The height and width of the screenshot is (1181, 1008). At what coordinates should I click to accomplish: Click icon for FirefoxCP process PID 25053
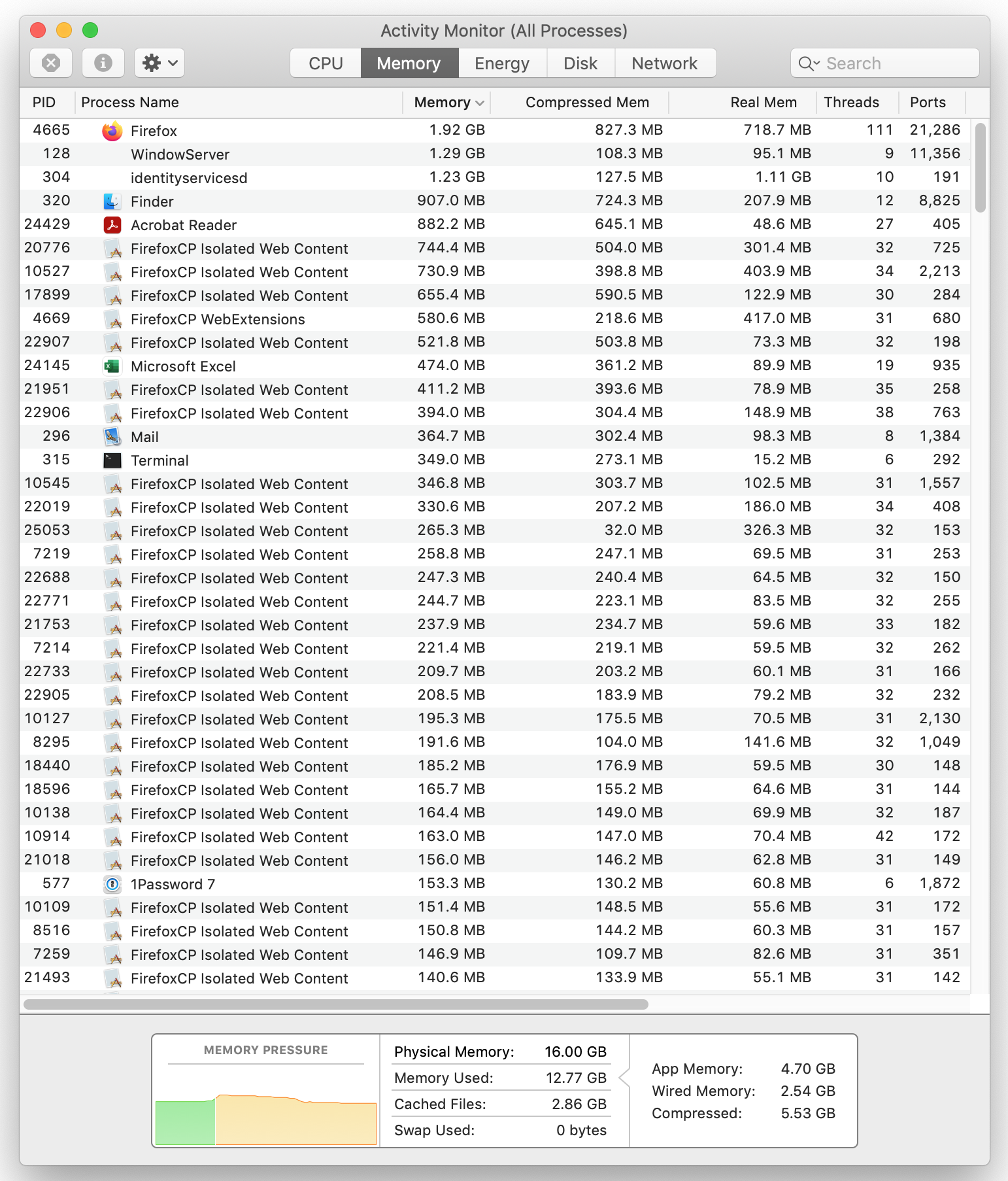point(112,531)
